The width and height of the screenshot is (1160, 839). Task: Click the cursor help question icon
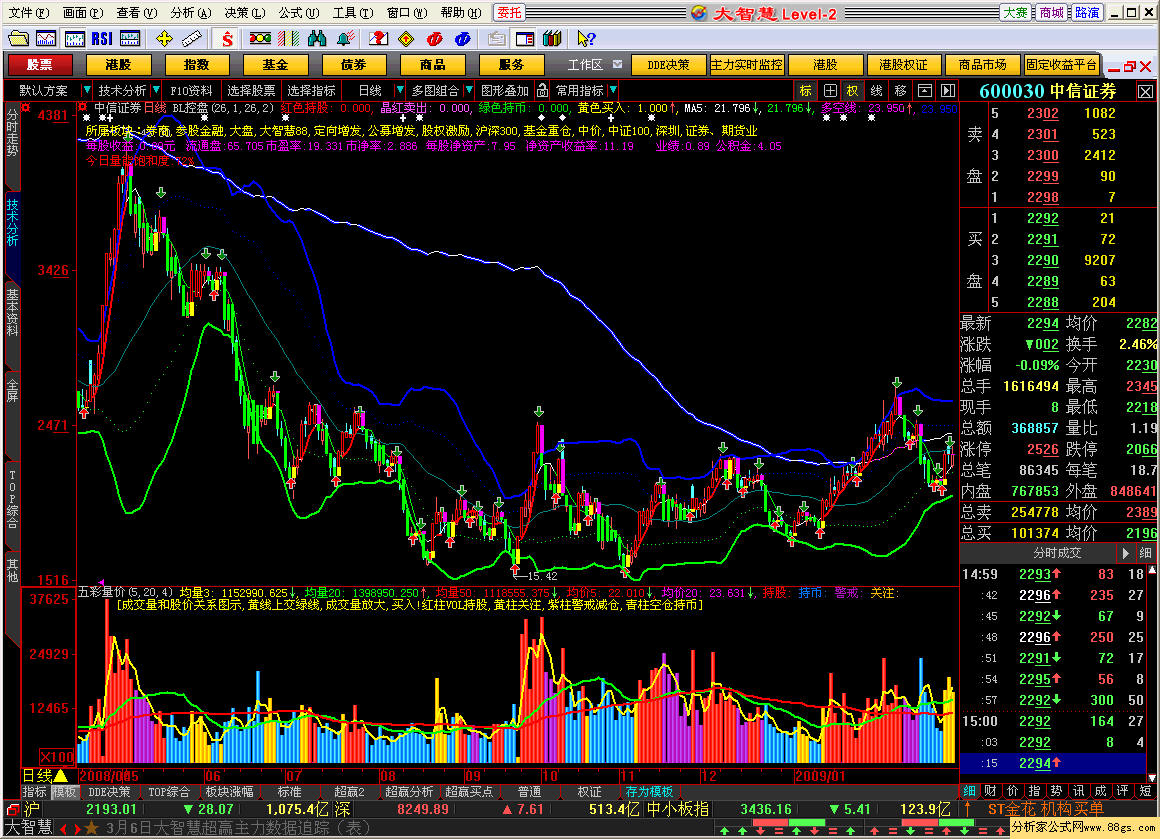586,38
